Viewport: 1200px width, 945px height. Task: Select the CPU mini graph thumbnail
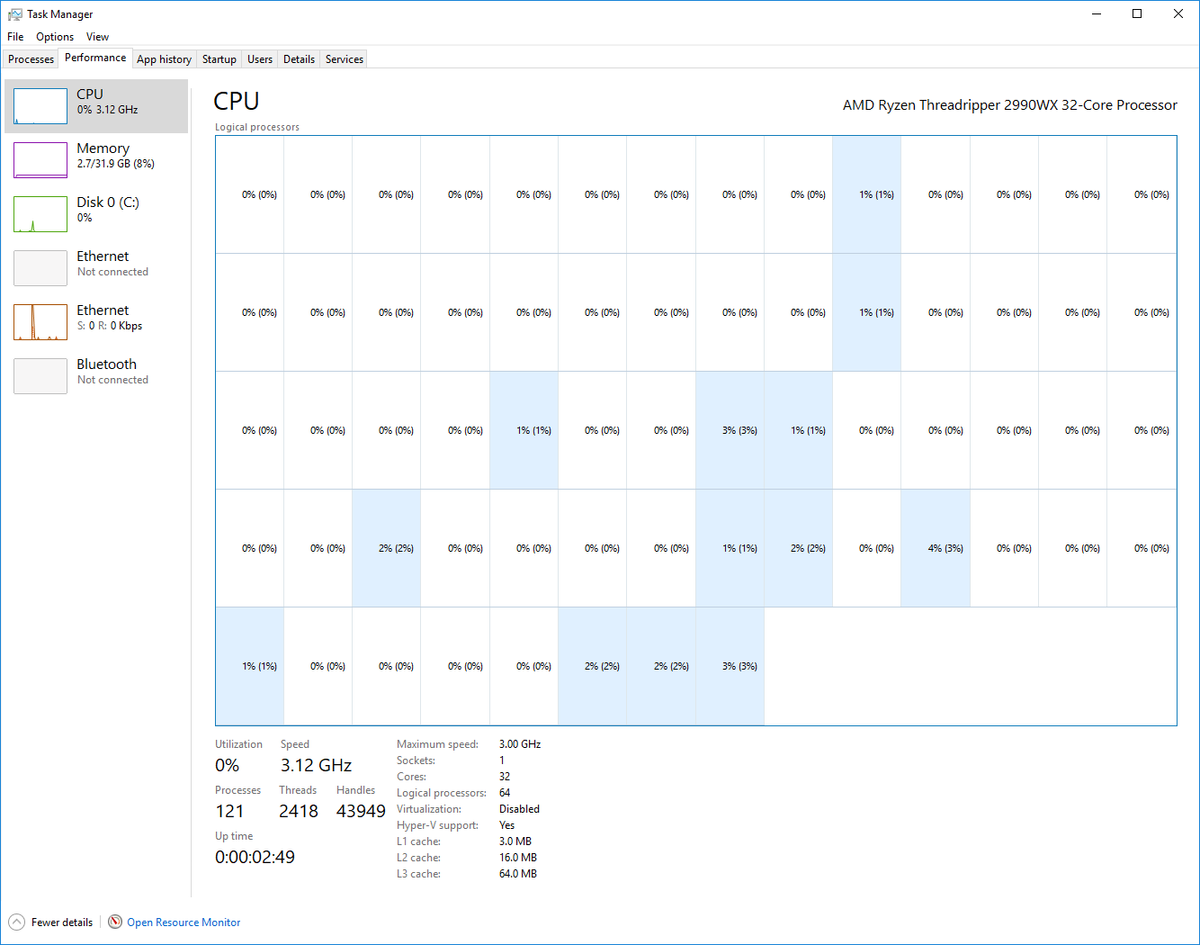pos(40,105)
